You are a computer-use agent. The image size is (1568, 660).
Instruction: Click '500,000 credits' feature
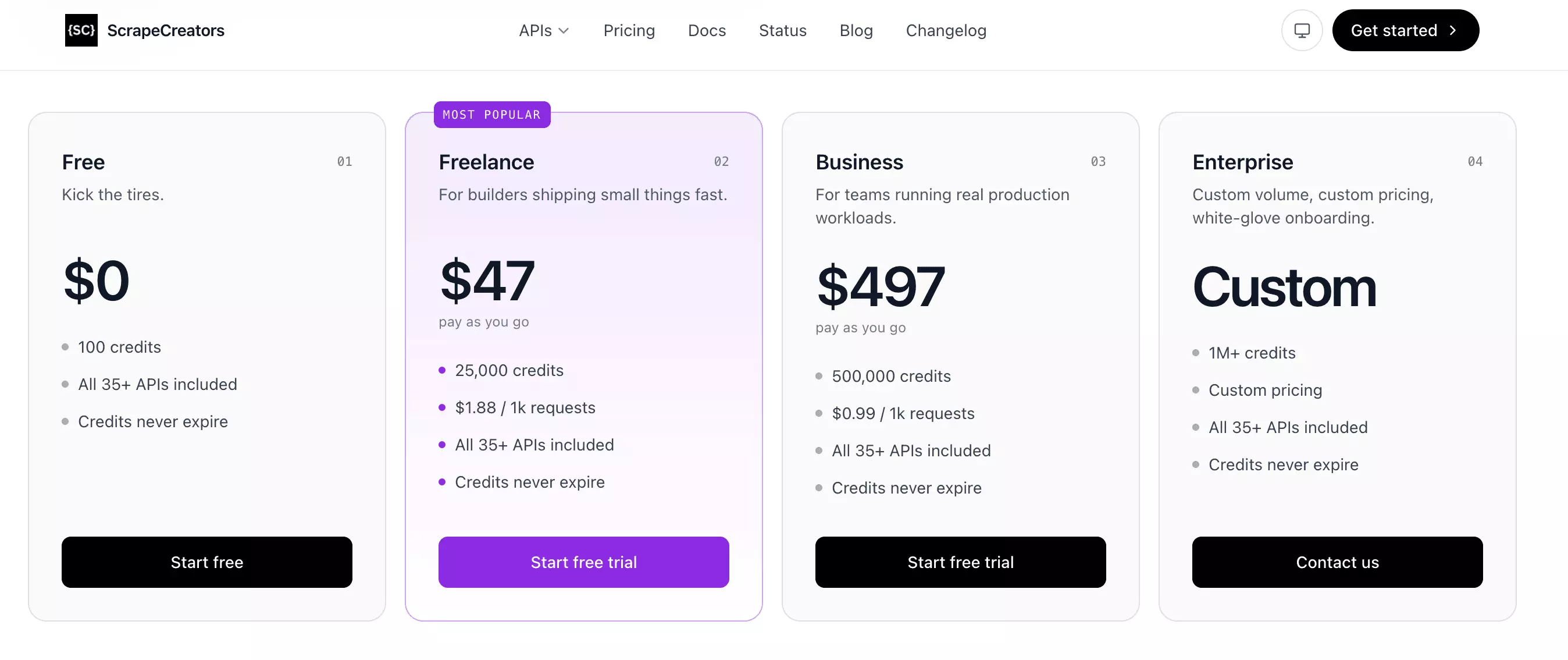click(x=890, y=377)
